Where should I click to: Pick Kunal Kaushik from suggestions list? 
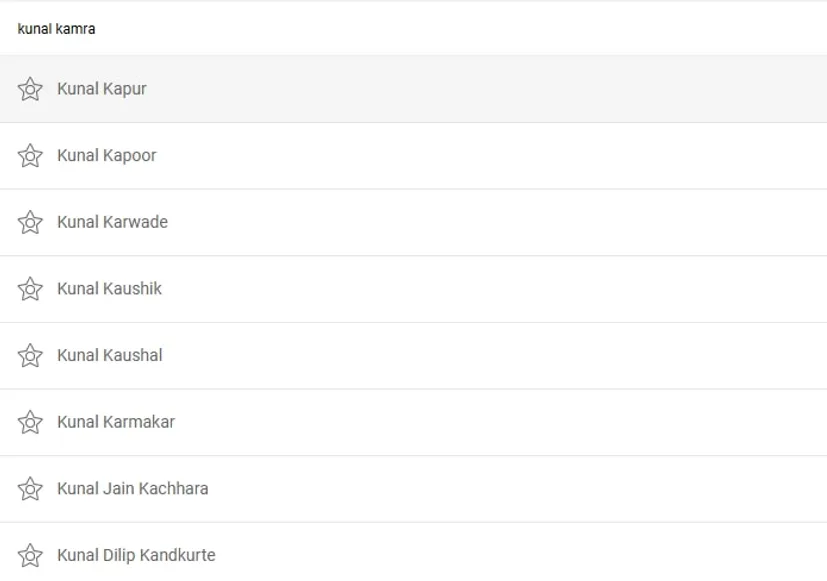(109, 289)
